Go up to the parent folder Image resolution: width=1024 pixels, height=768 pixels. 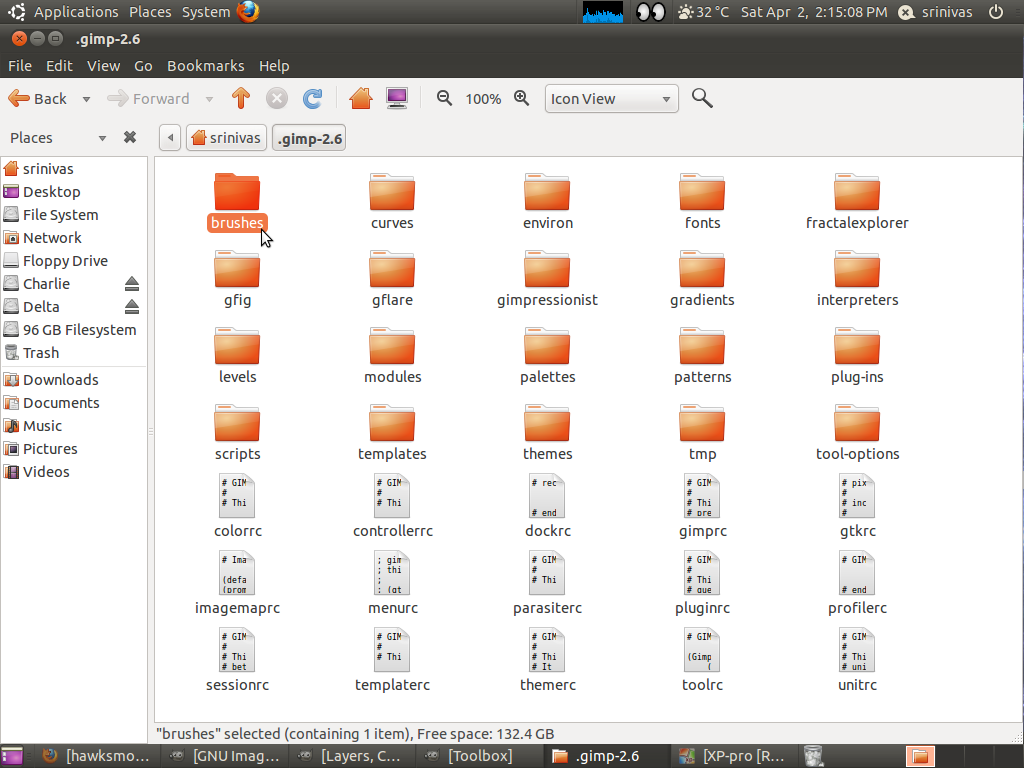[241, 99]
